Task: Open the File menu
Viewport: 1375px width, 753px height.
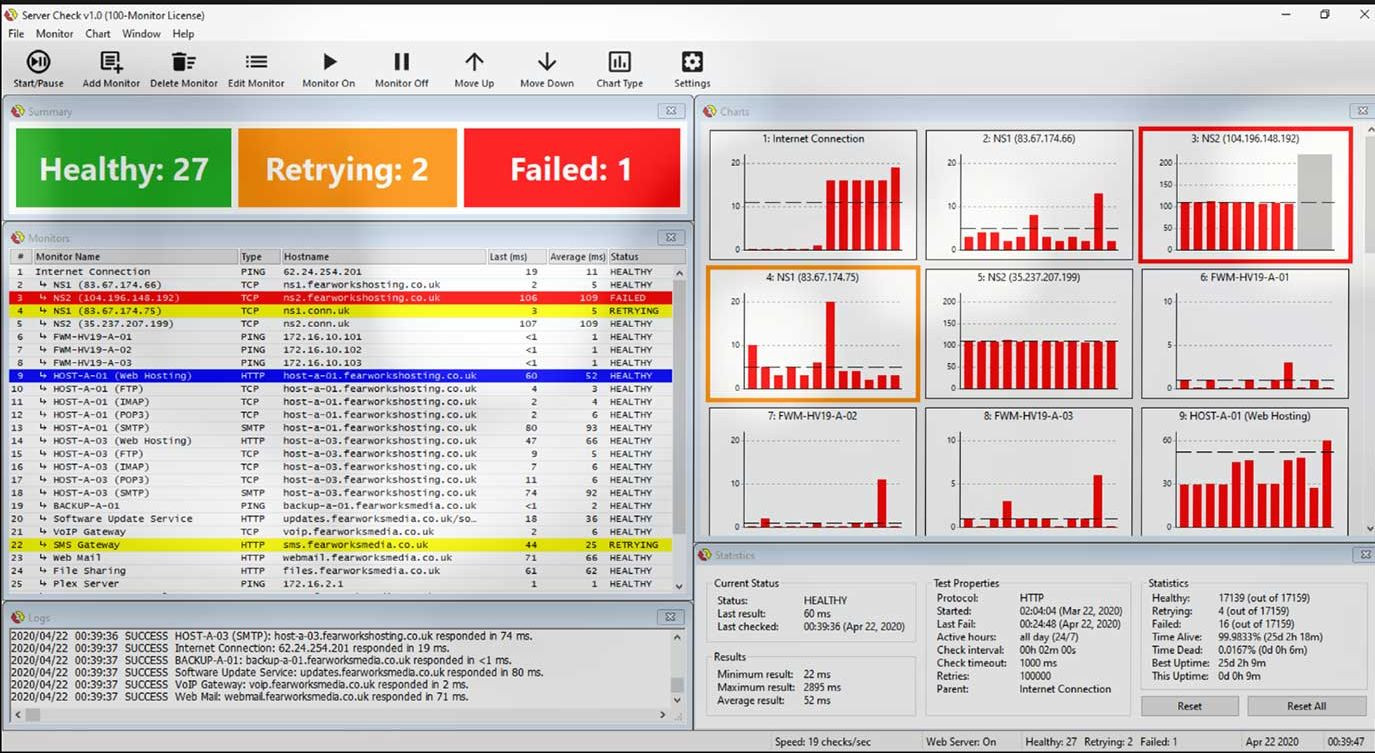Action: pyautogui.click(x=16, y=33)
